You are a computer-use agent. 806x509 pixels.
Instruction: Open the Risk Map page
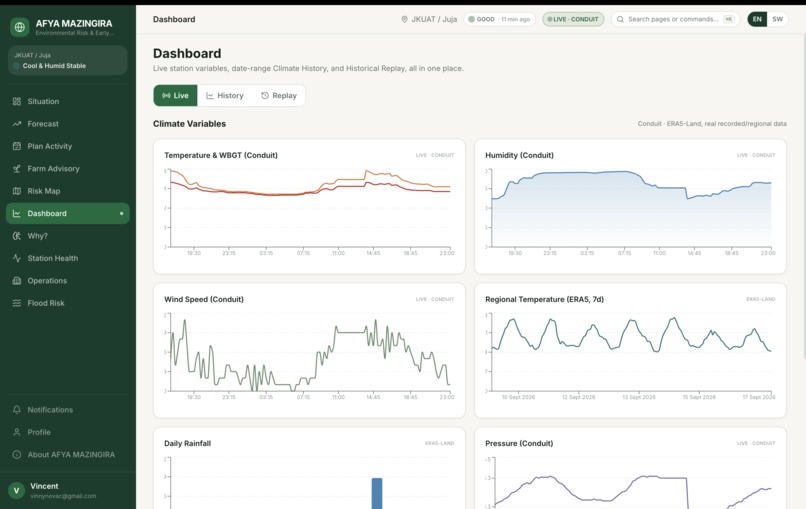click(x=67, y=191)
